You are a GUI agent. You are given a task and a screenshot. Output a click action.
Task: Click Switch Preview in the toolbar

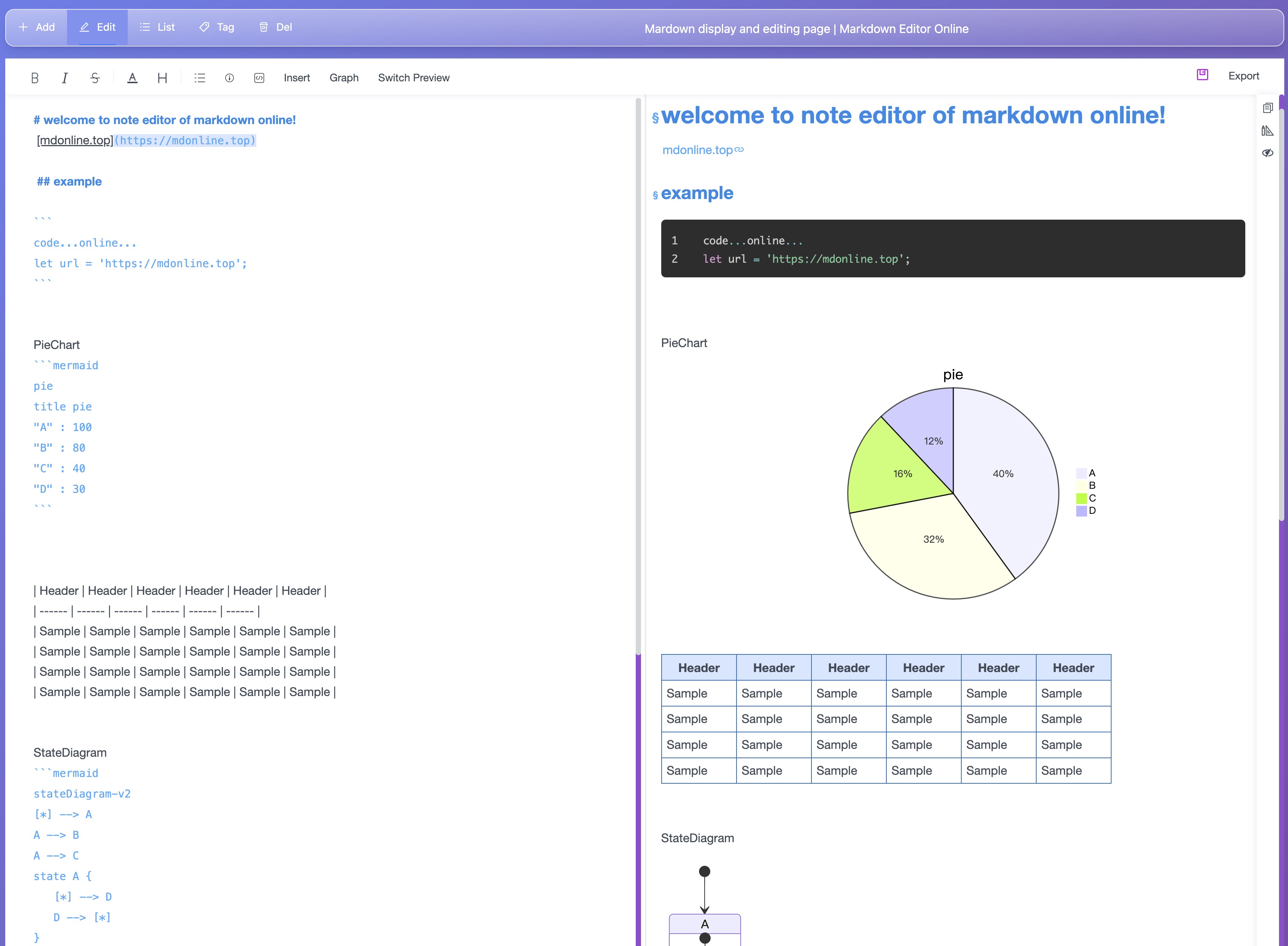point(414,78)
